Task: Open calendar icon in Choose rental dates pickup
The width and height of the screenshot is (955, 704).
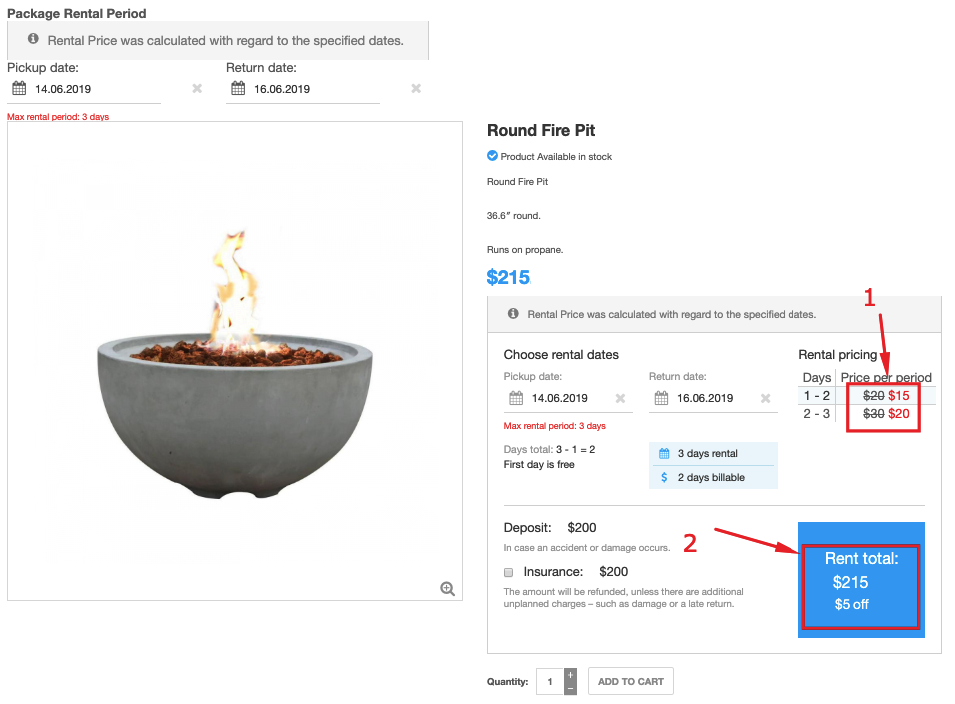Action: click(x=516, y=398)
